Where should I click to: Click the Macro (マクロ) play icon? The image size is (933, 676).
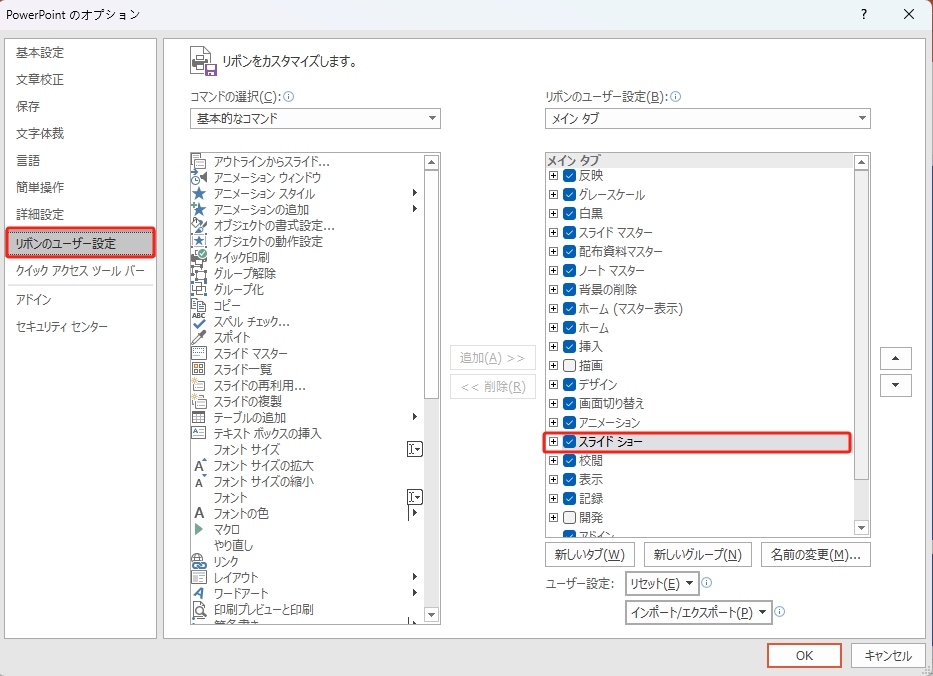pyautogui.click(x=199, y=529)
